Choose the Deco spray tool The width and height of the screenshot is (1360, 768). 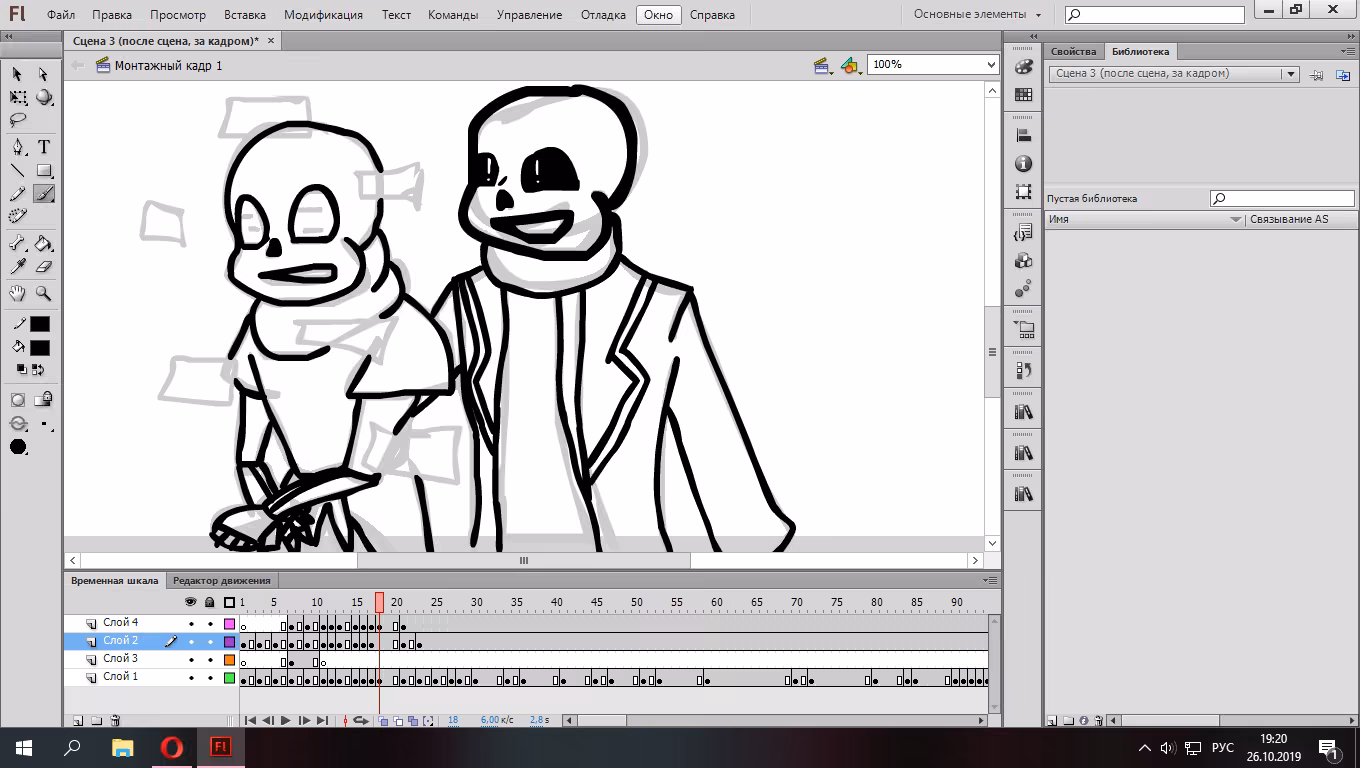(18, 216)
